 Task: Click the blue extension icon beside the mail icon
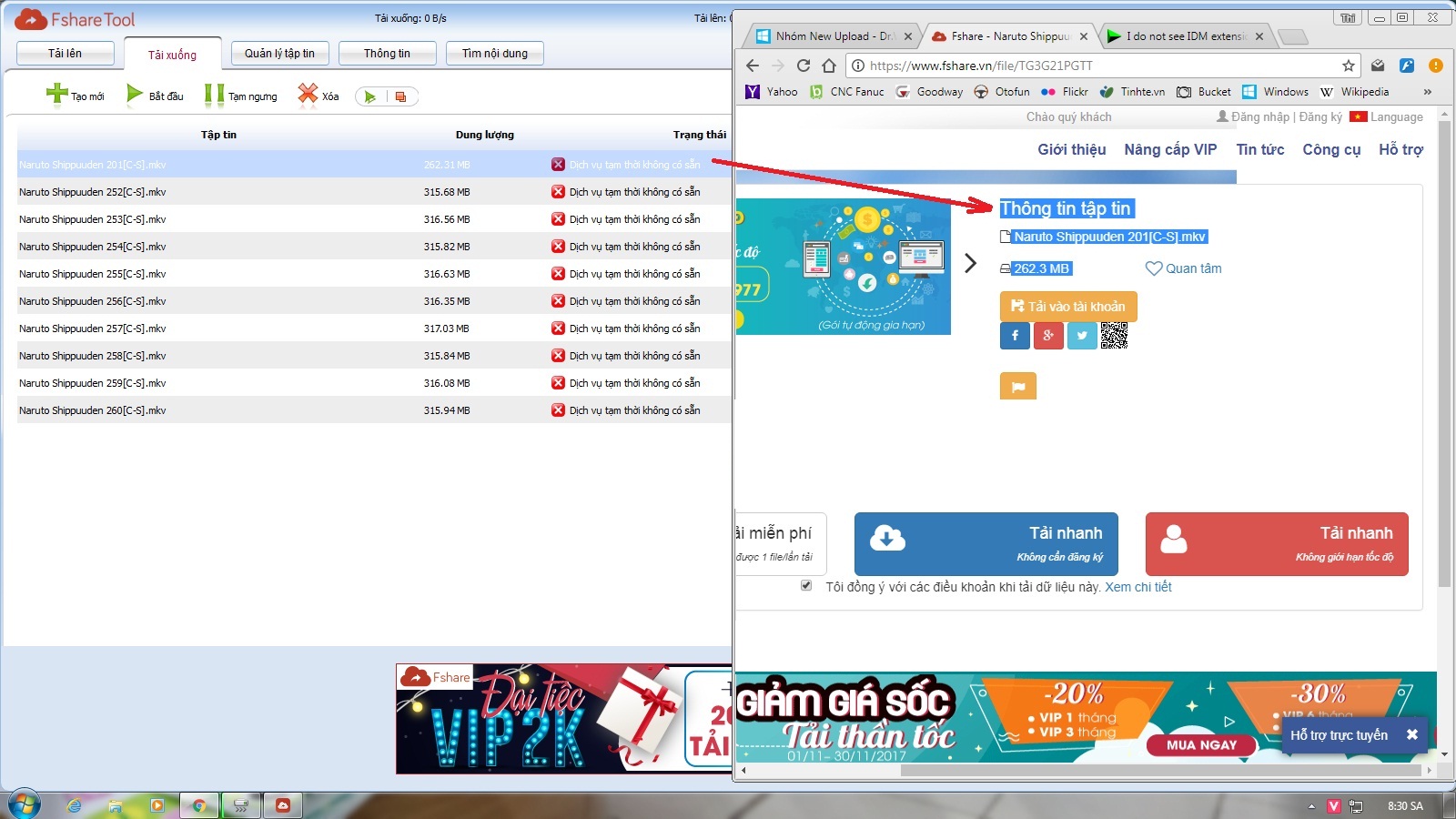1407,66
